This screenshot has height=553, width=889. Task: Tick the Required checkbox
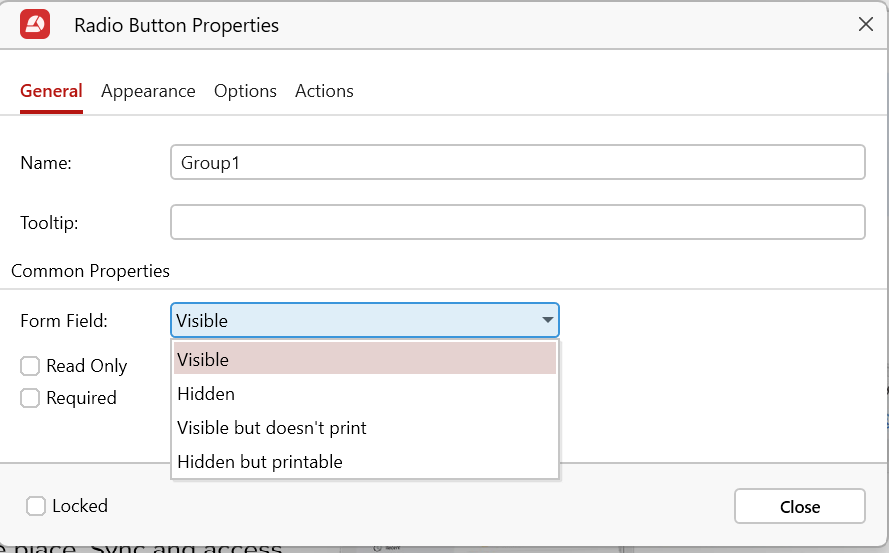pyautogui.click(x=31, y=398)
